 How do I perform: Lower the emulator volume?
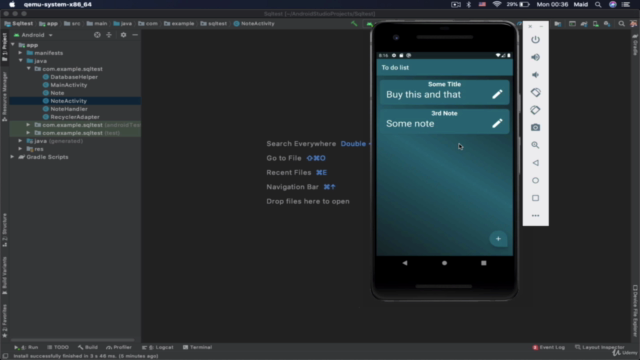coord(535,75)
